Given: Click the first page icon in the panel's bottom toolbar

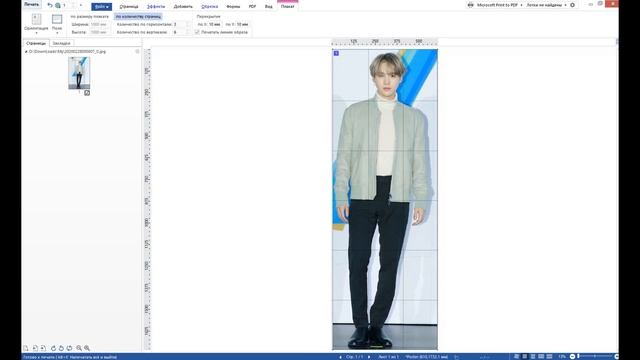Looking at the screenshot, I should pyautogui.click(x=26, y=348).
